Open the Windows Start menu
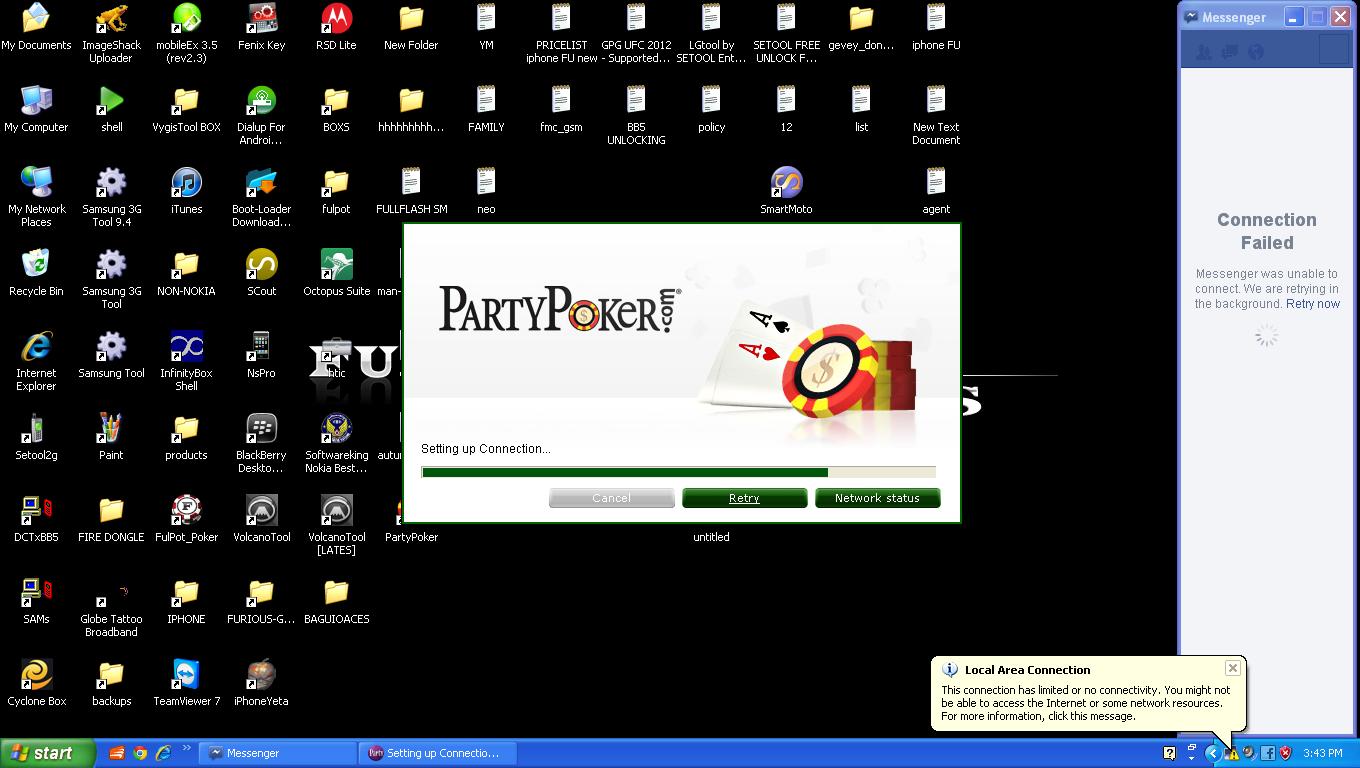This screenshot has width=1360, height=768. click(47, 753)
